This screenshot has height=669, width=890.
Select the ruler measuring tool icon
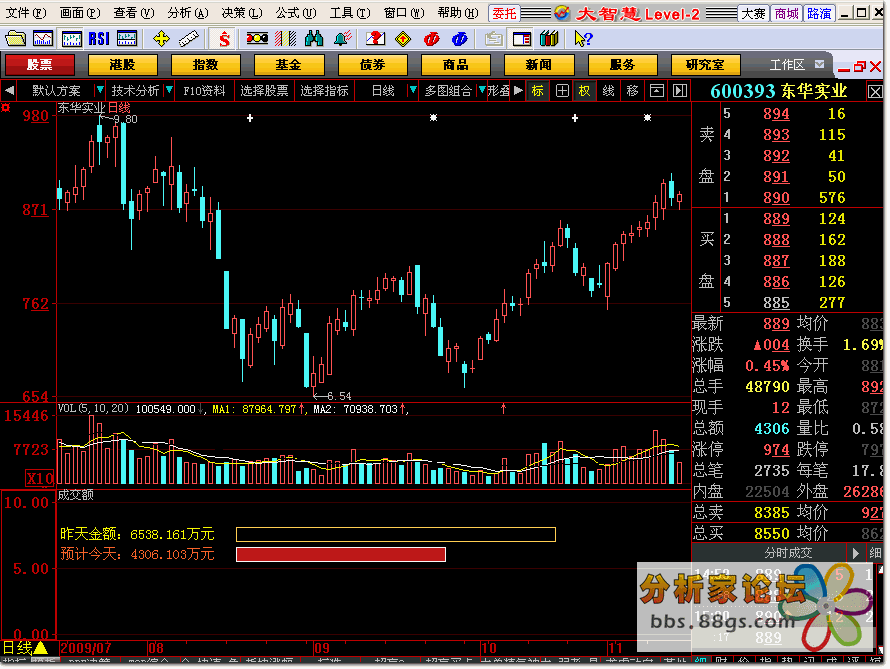click(188, 39)
